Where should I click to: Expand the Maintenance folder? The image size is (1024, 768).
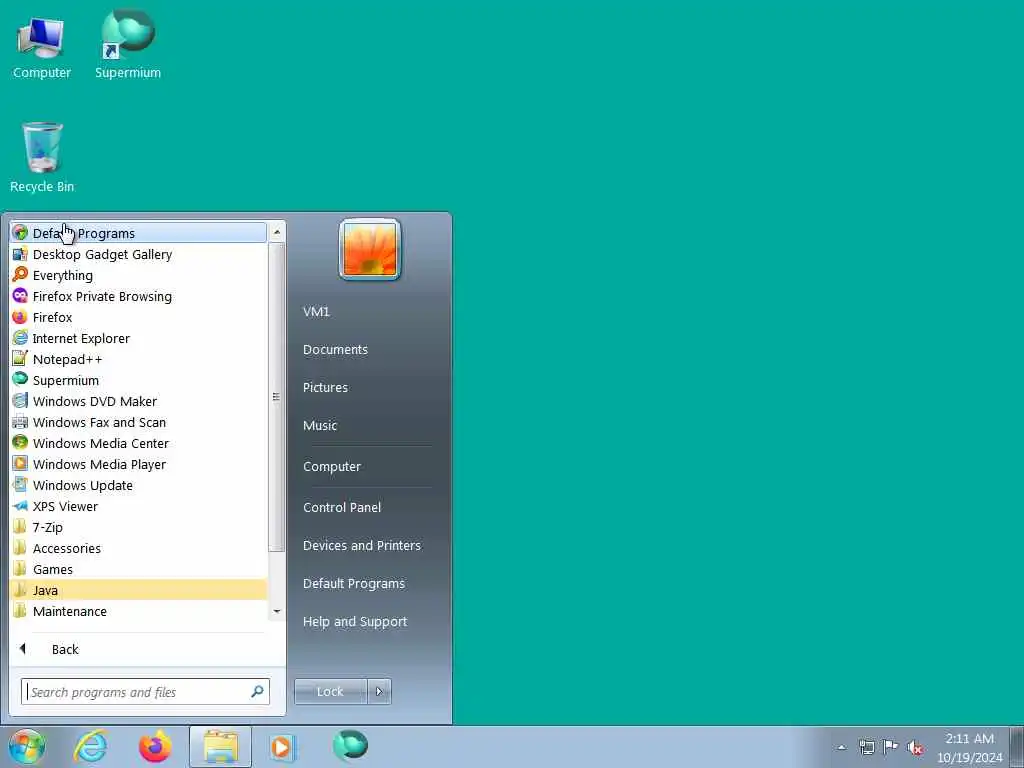138,611
